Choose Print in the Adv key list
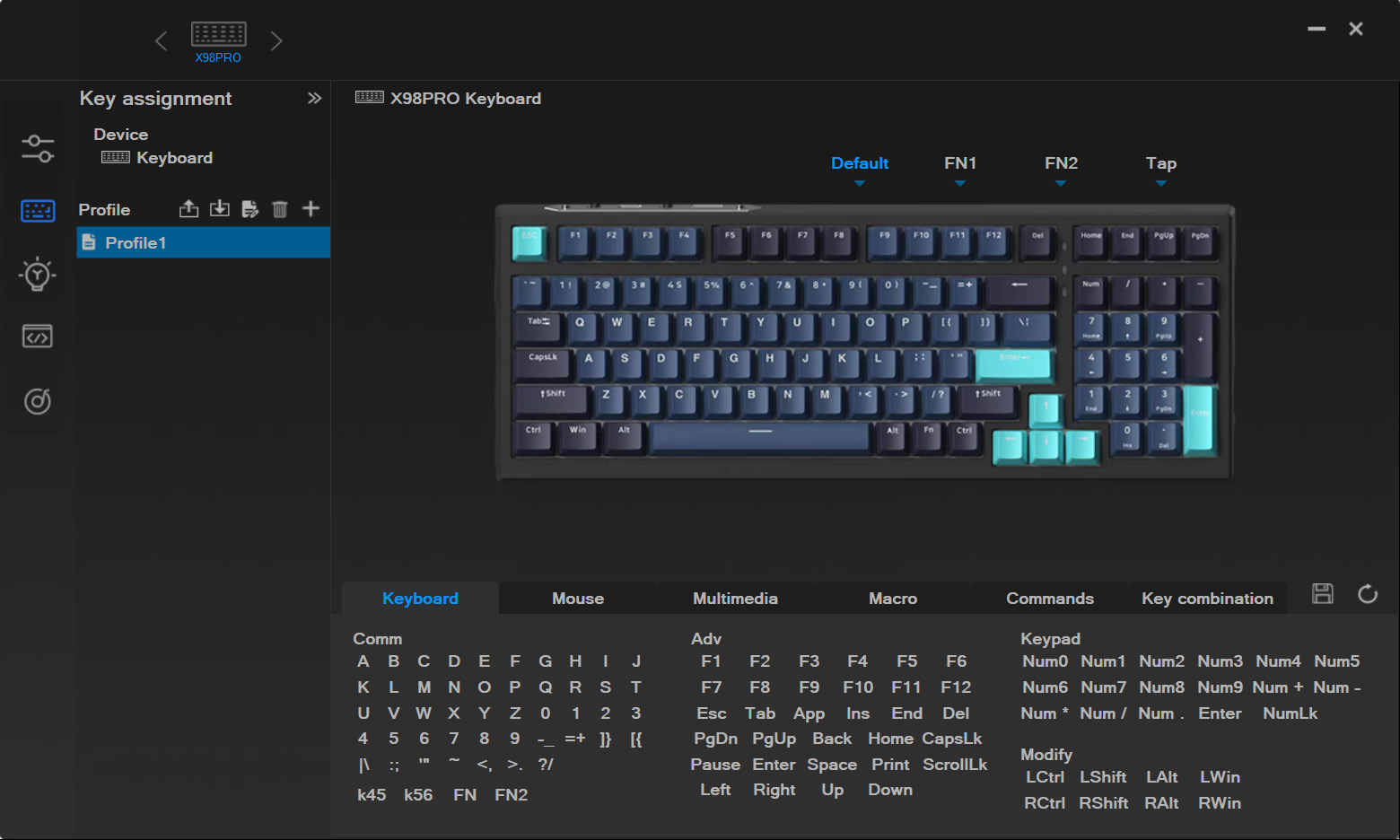The width and height of the screenshot is (1400, 840). 890,765
